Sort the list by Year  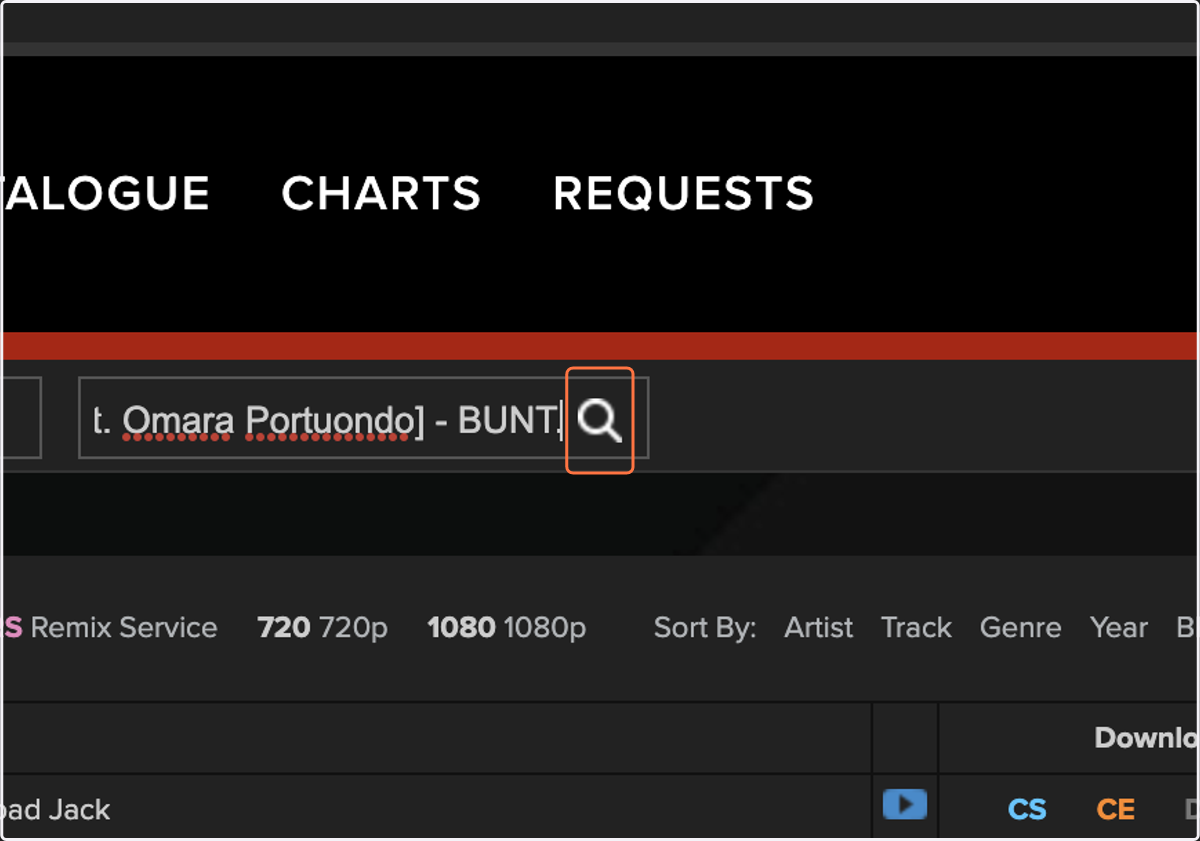pos(1118,628)
